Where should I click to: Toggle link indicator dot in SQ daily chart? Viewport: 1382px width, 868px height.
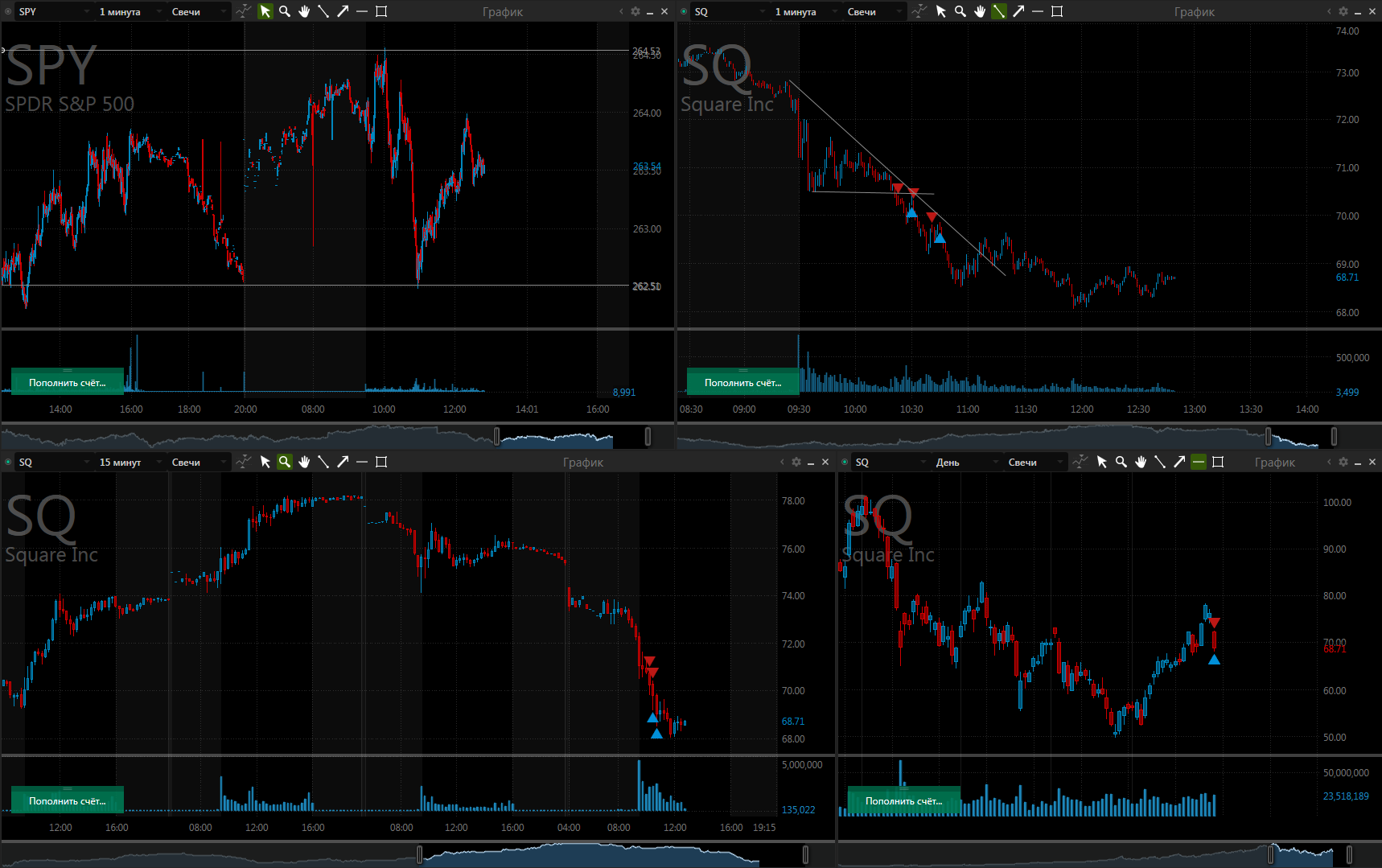tap(845, 462)
